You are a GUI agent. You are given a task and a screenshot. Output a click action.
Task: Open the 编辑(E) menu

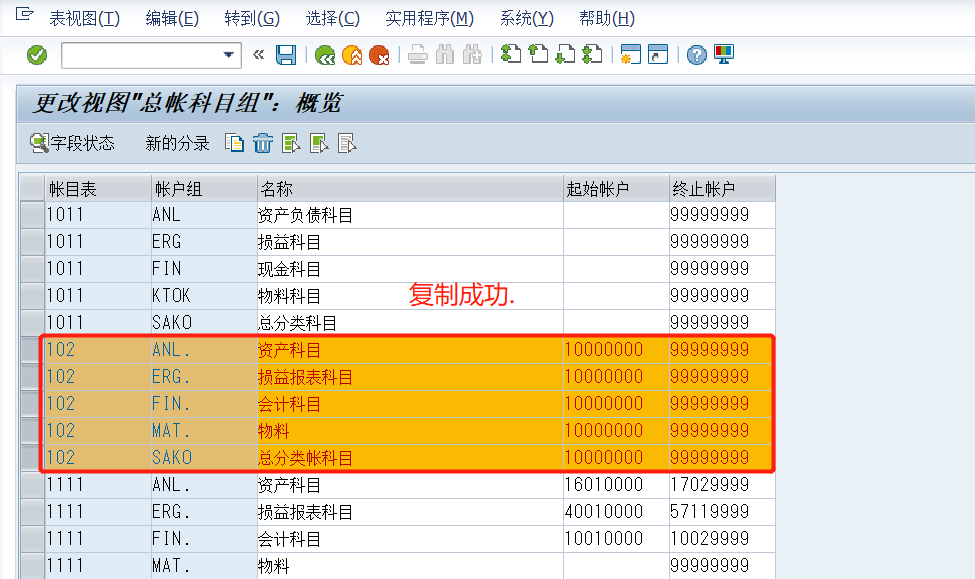click(x=172, y=19)
